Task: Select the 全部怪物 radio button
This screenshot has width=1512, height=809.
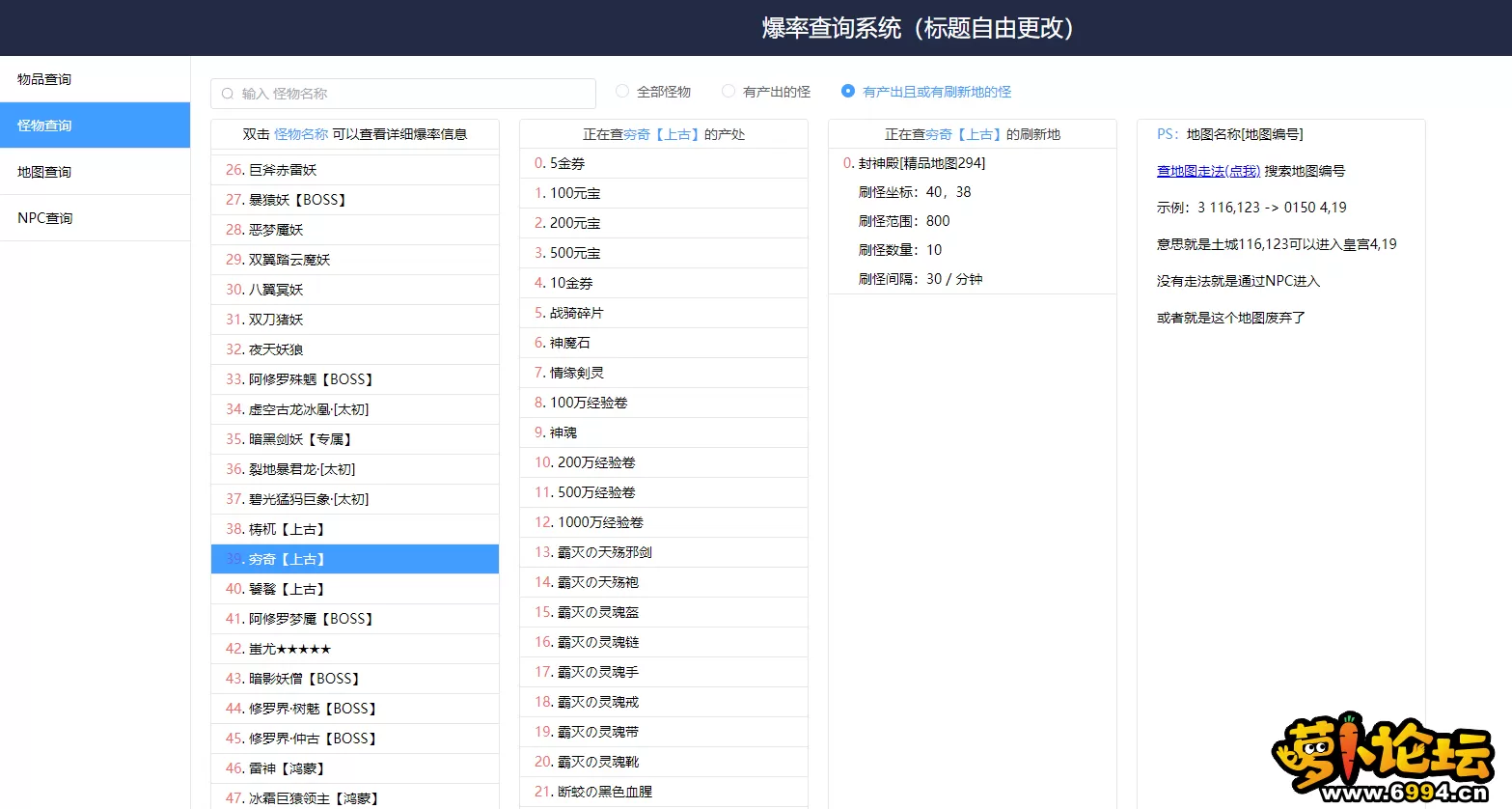Action: click(622, 91)
